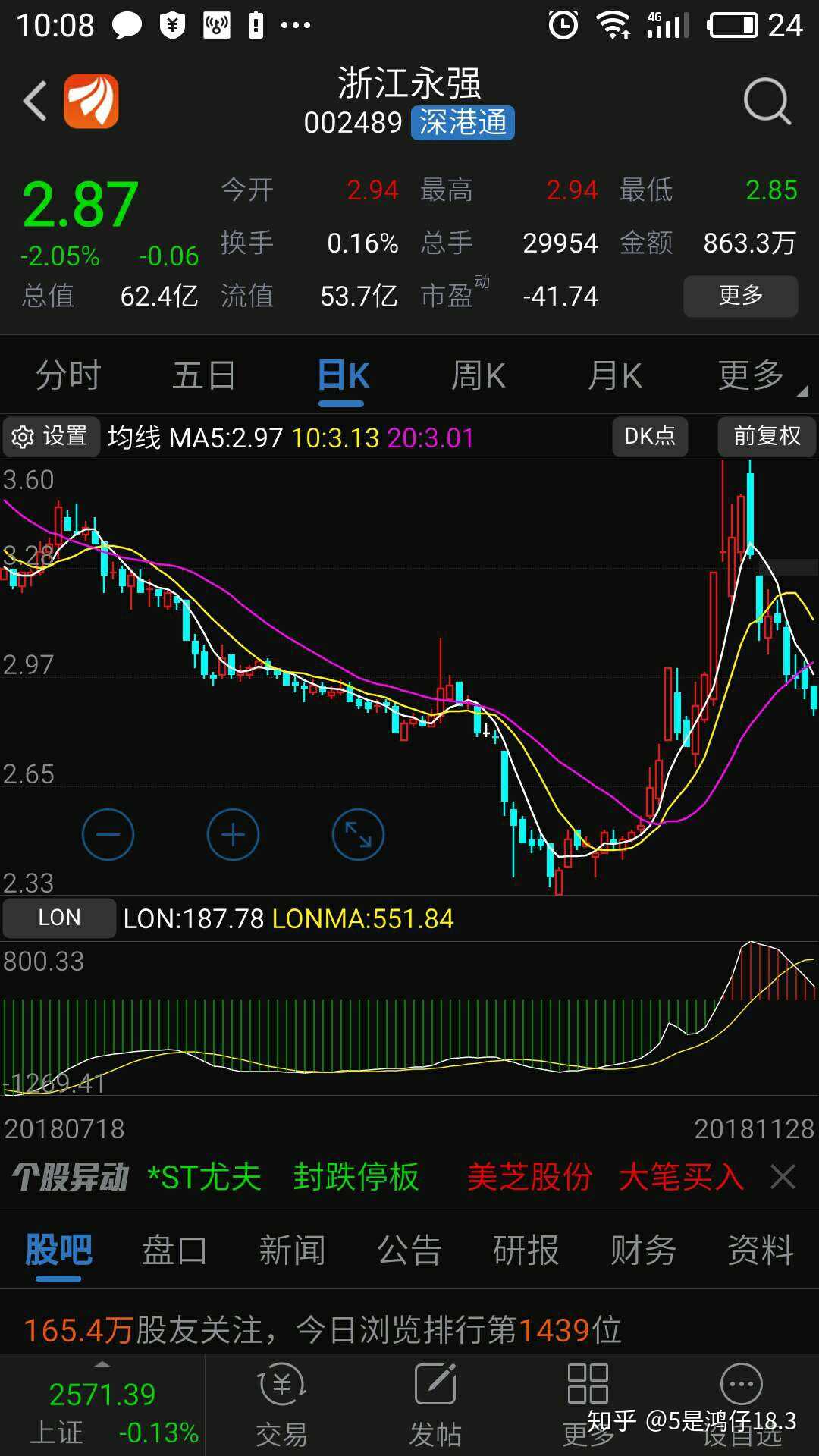
Task: Tap the 165.4万股友关注 summary line
Action: click(x=322, y=1329)
